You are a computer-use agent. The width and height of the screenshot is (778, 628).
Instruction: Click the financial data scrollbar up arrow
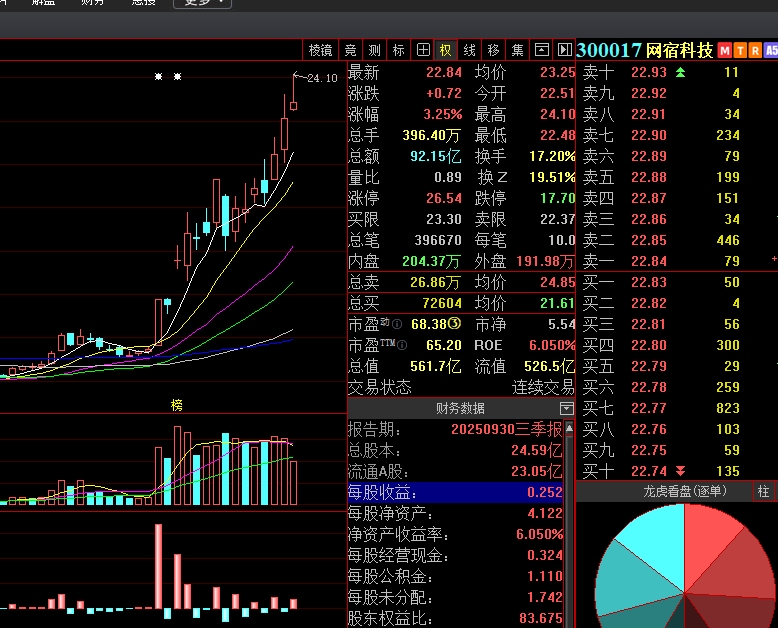[x=569, y=428]
